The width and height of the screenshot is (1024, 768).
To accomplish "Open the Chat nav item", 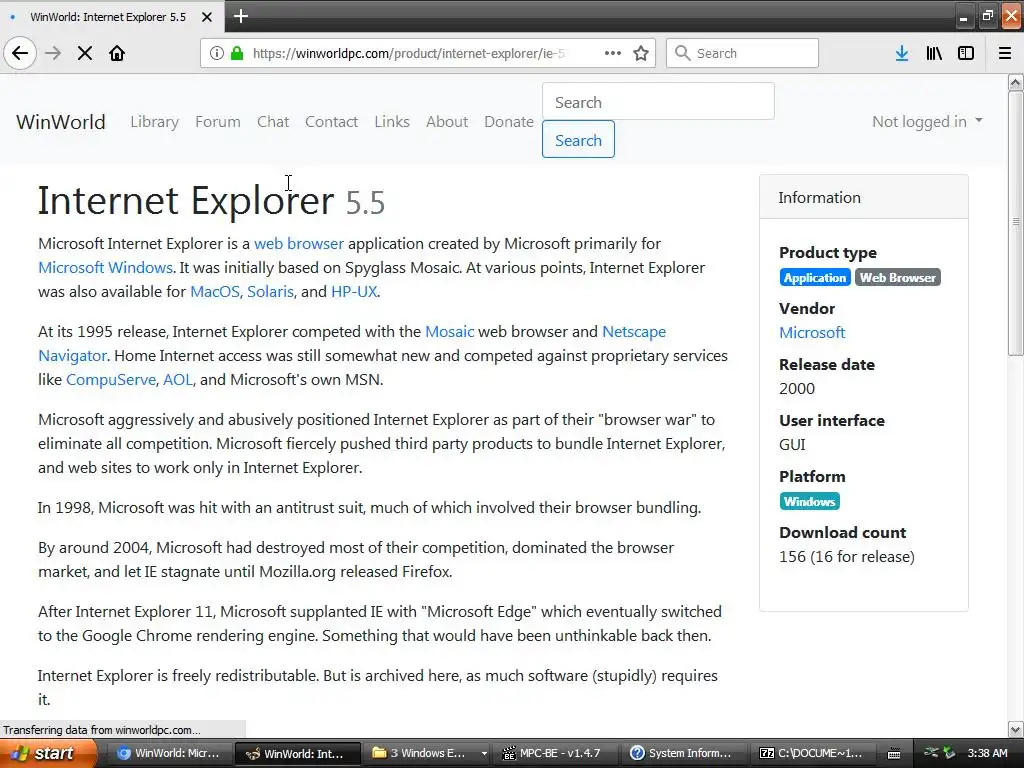I will point(273,121).
